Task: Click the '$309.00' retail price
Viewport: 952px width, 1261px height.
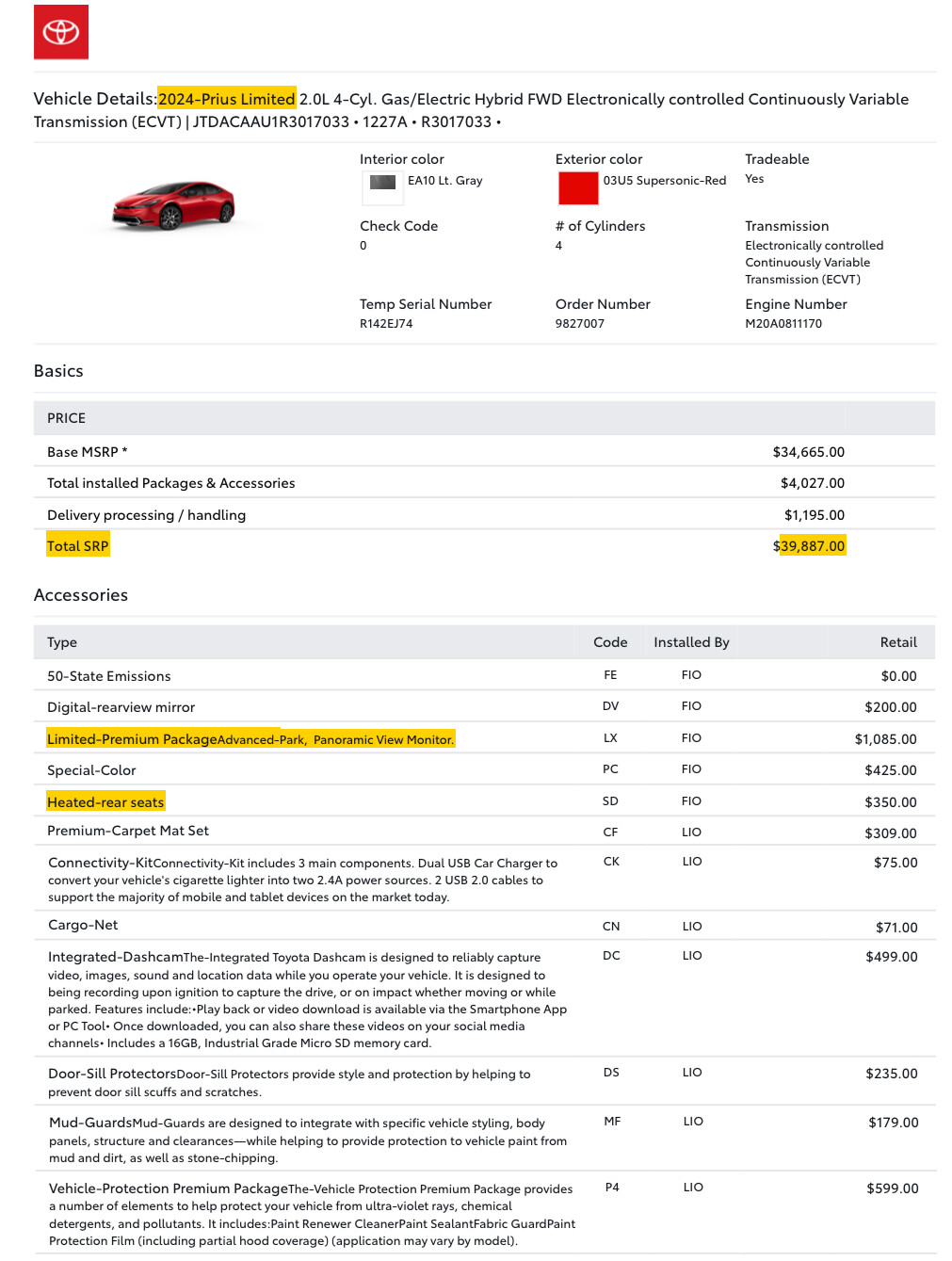Action: coord(891,833)
